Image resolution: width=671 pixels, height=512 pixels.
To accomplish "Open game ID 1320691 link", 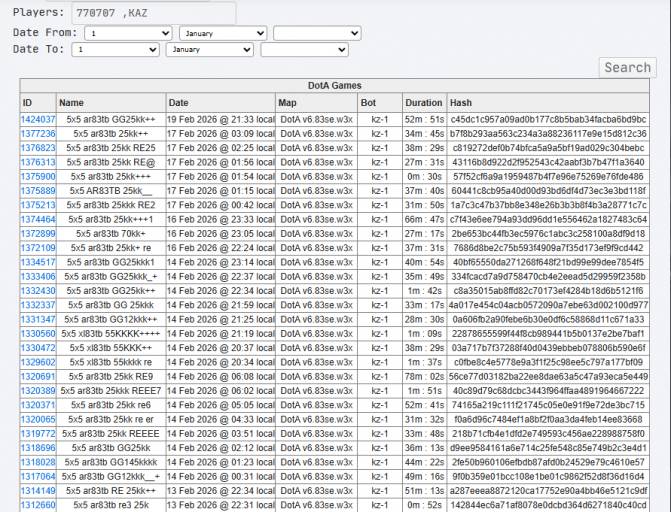I will [38, 376].
